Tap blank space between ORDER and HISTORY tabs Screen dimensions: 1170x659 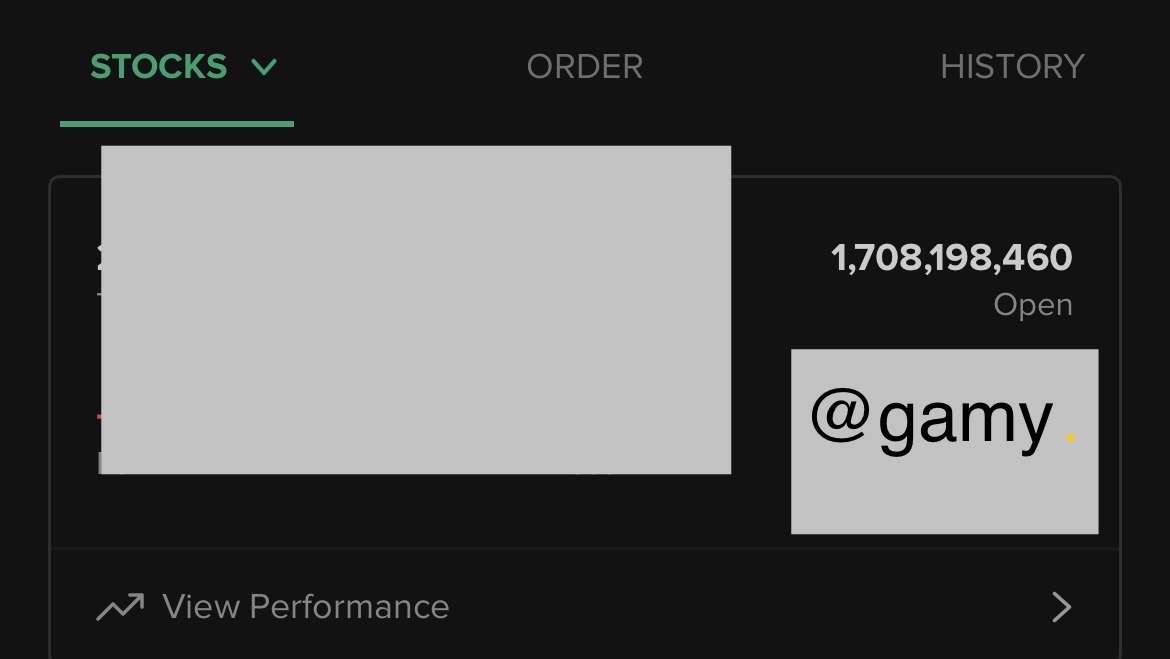click(x=790, y=67)
